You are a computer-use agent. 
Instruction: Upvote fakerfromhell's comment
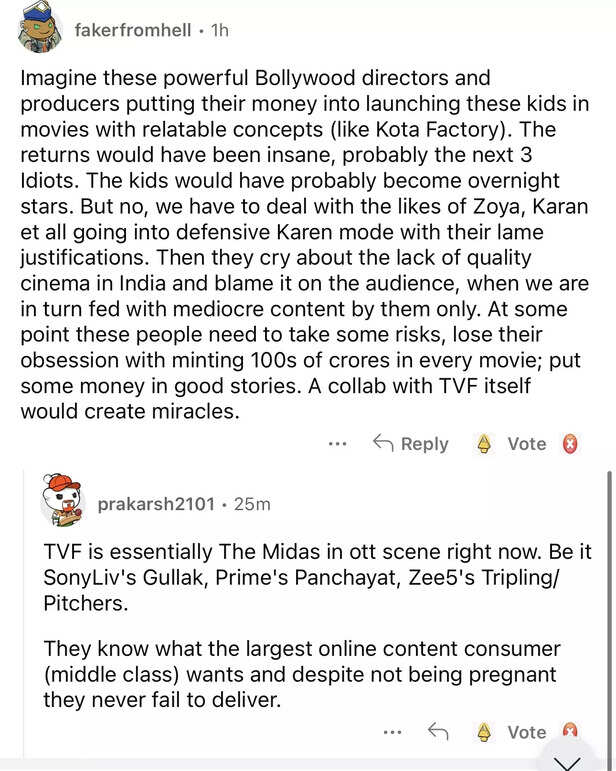click(x=485, y=444)
